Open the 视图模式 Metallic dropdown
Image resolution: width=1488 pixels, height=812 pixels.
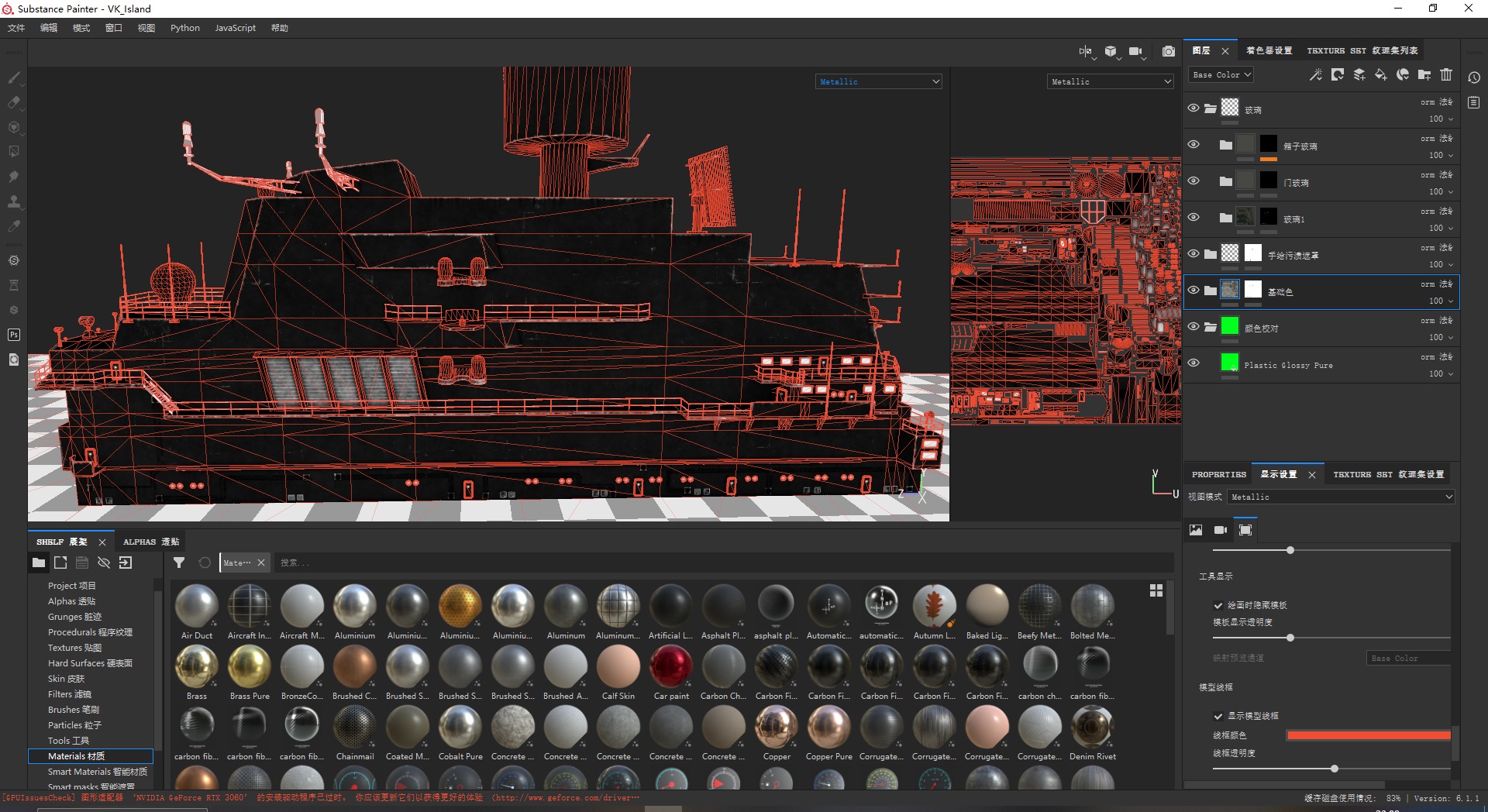1341,497
